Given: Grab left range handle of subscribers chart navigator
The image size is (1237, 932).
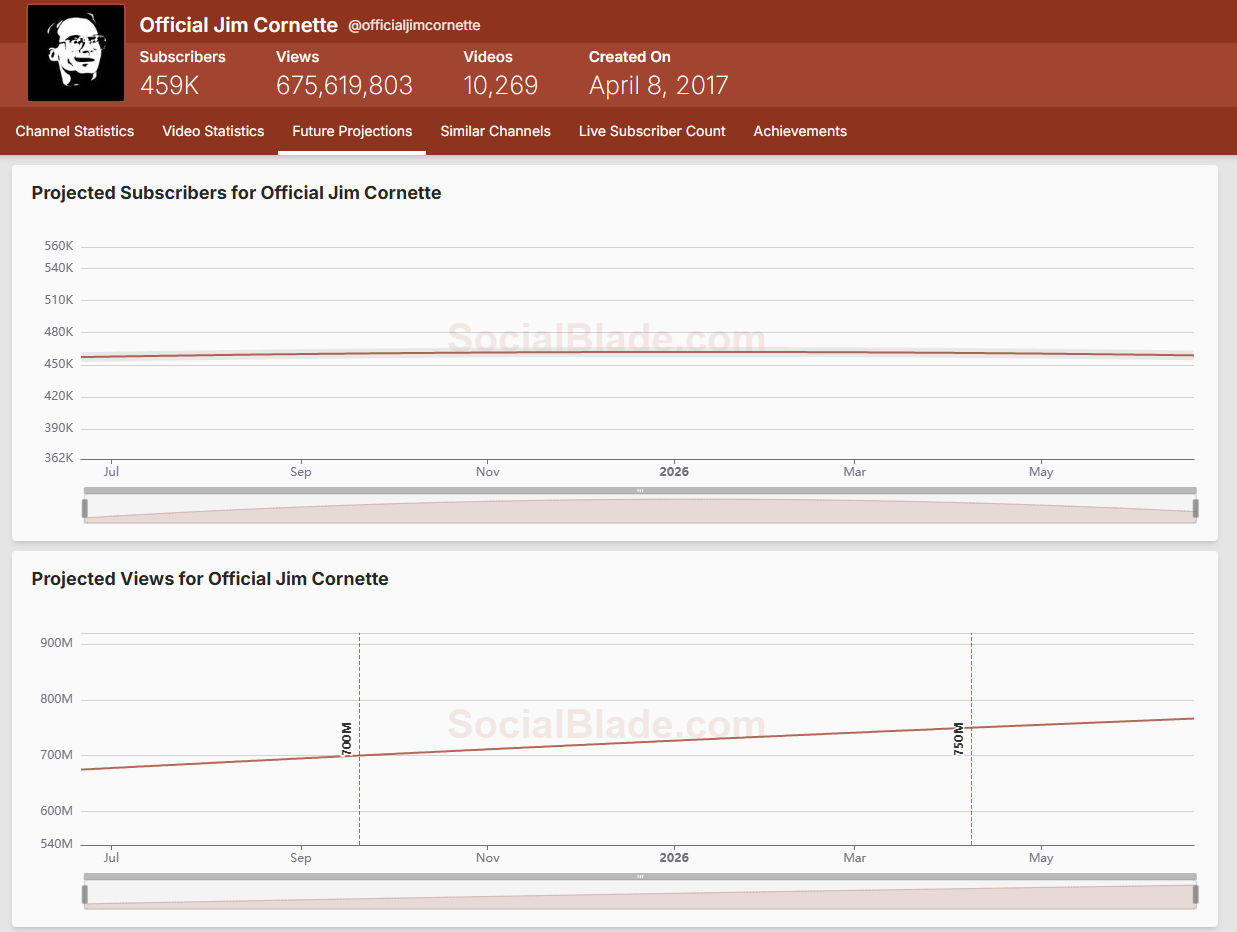Looking at the screenshot, I should click(85, 509).
